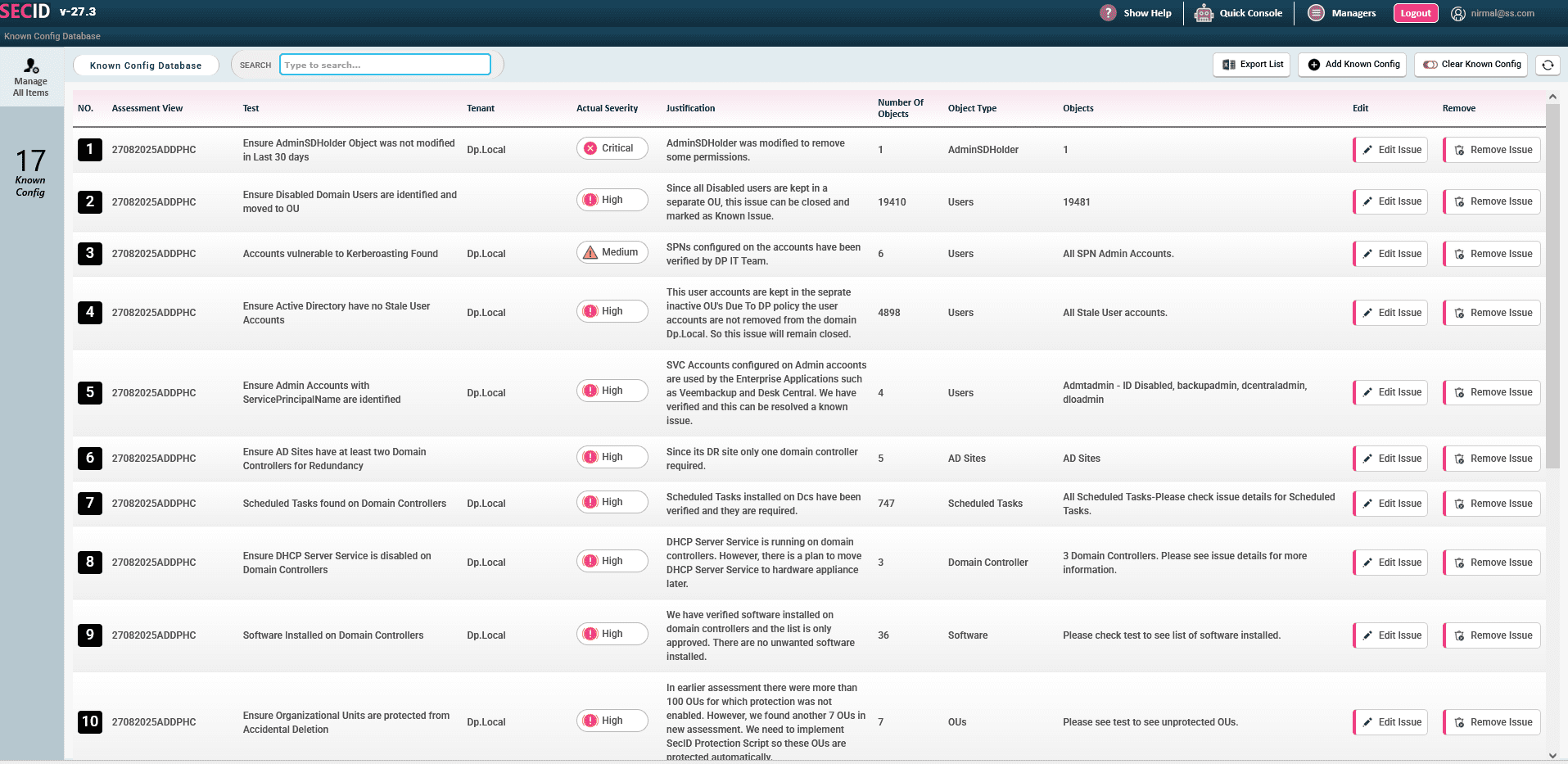Open Show Help question mark icon
The height and width of the screenshot is (764, 1568).
1108,13
